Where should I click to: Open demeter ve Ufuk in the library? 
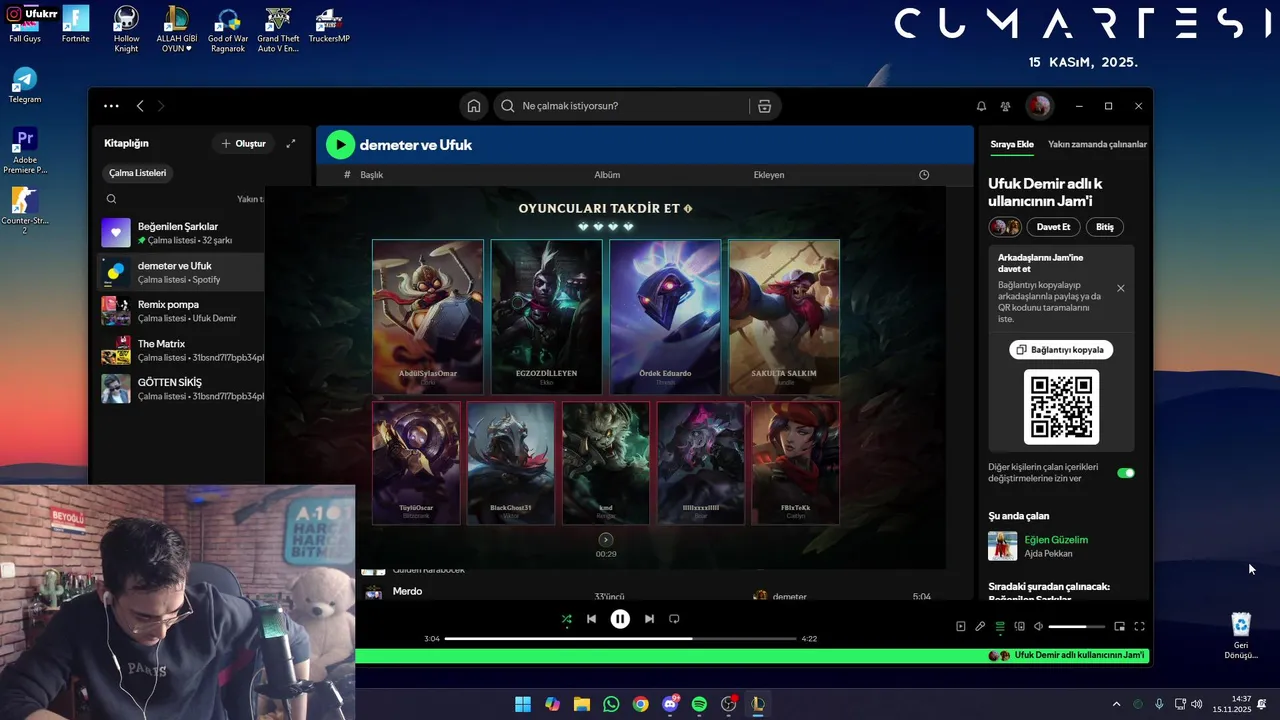point(180,272)
